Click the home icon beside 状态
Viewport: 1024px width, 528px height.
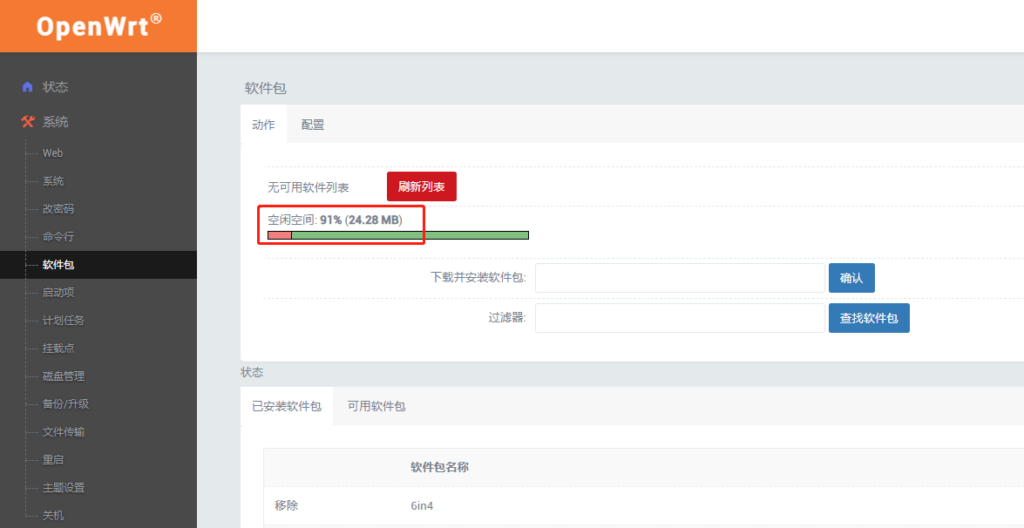pyautogui.click(x=27, y=87)
